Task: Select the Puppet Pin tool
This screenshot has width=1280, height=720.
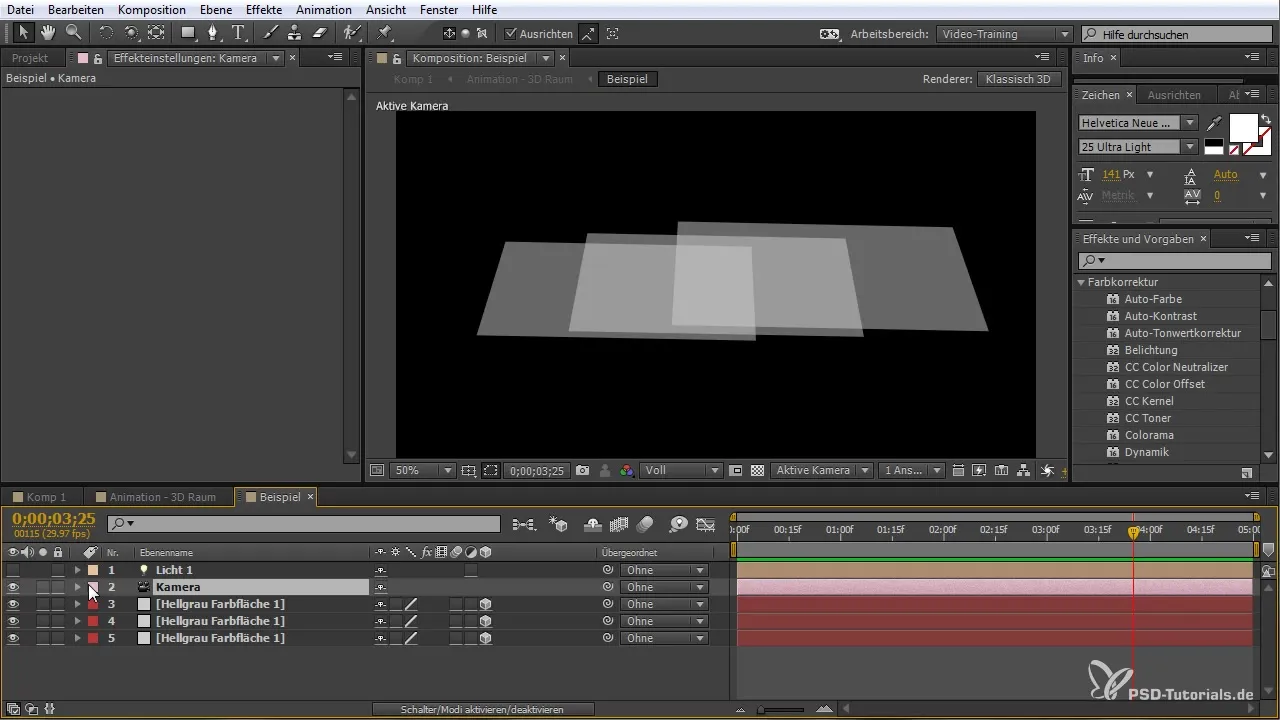Action: pos(384,33)
